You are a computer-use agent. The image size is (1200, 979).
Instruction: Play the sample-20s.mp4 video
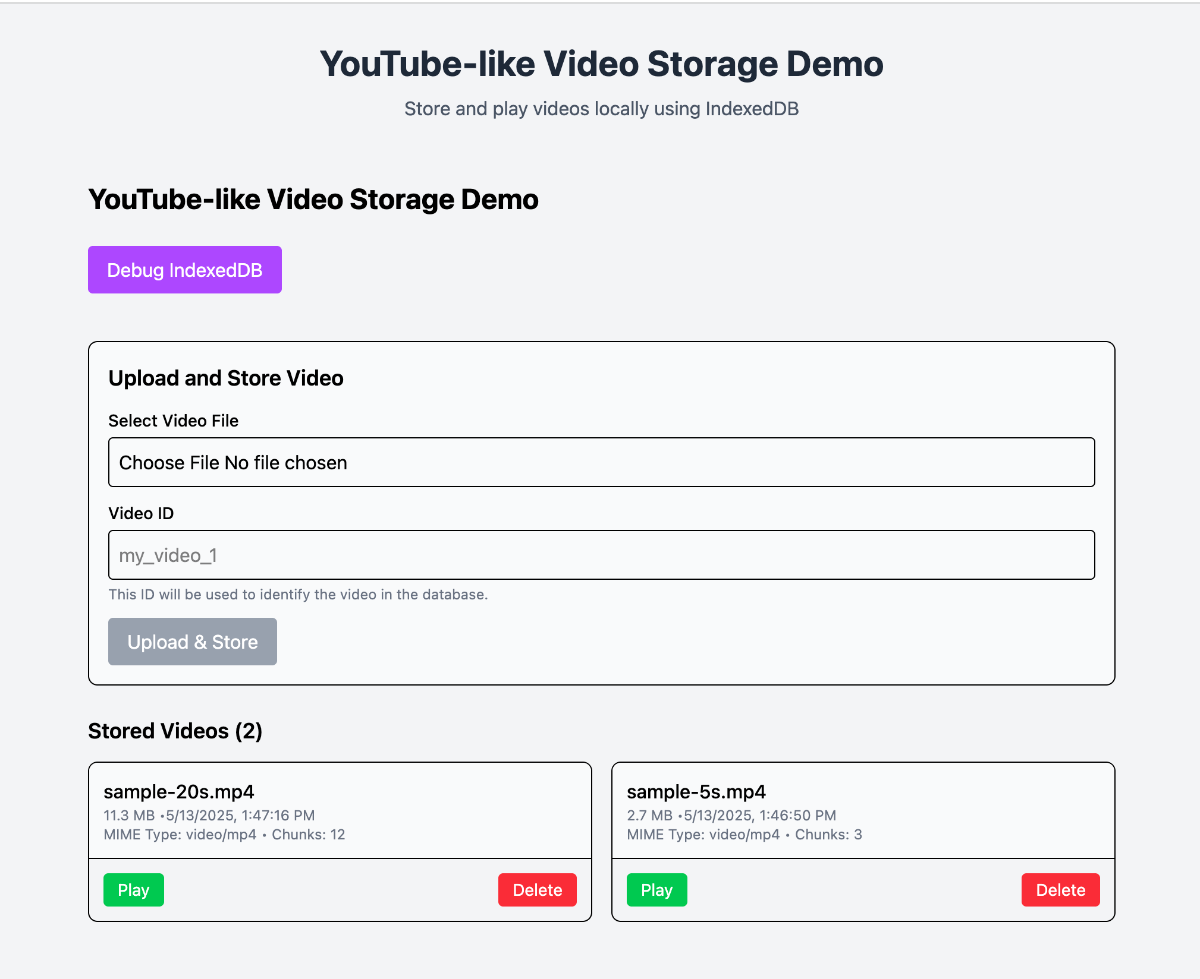pos(133,890)
